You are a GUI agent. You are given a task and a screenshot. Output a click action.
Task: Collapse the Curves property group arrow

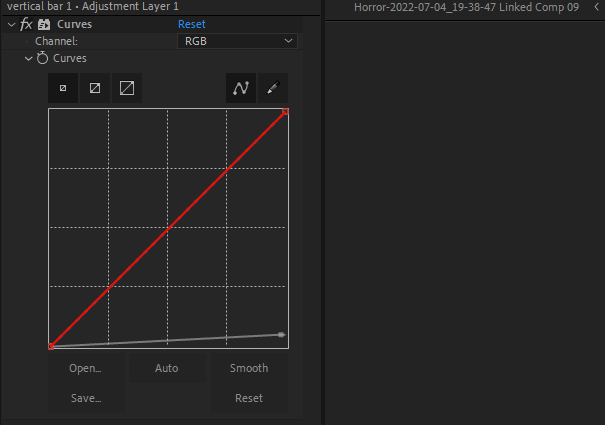coord(28,59)
